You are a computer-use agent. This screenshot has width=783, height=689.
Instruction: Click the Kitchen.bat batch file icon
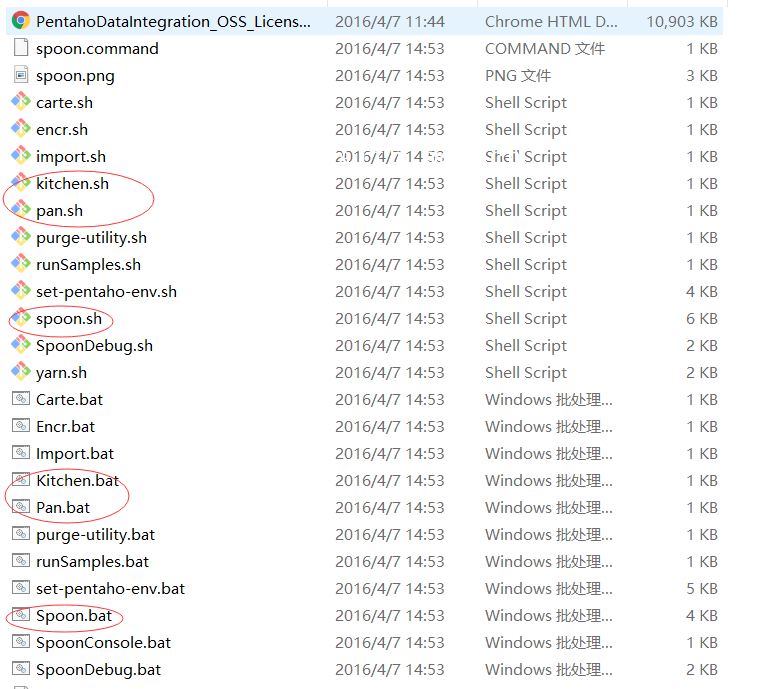pyautogui.click(x=20, y=480)
